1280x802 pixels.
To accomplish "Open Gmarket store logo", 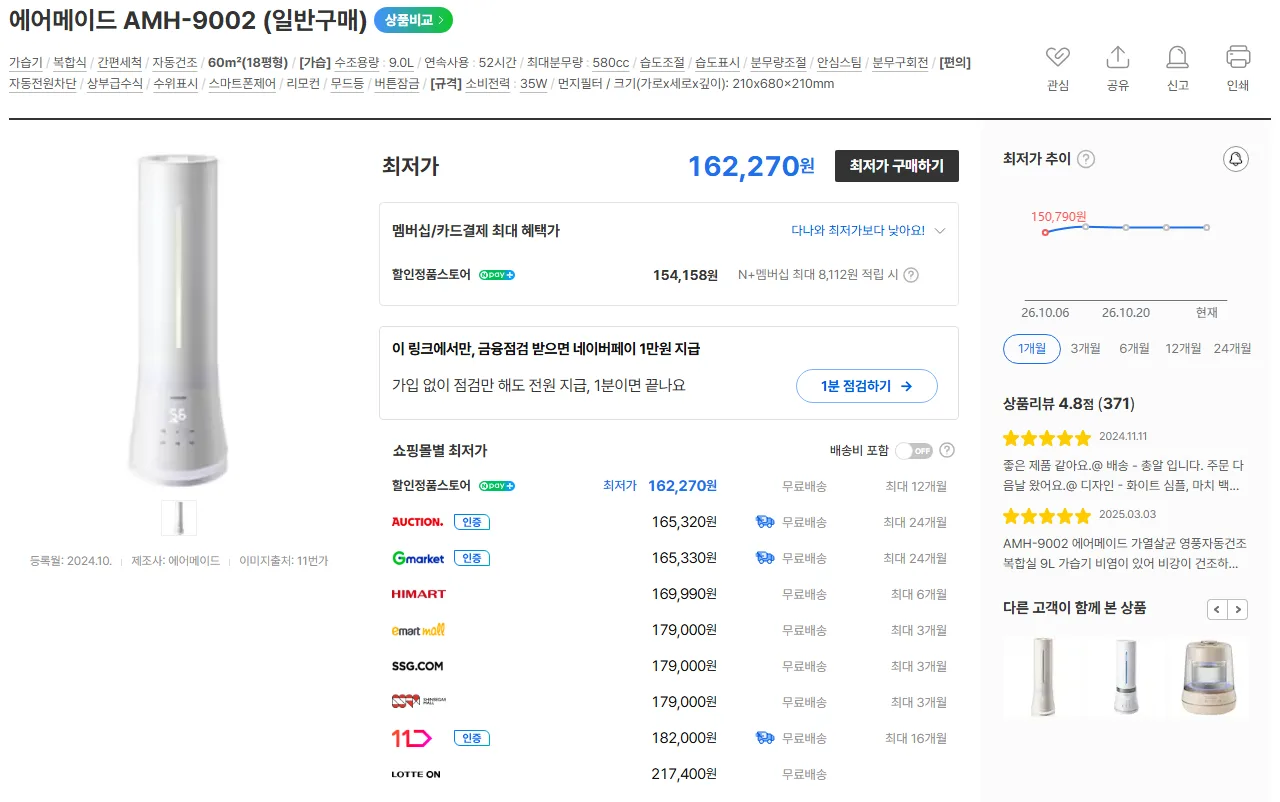I will click(418, 558).
